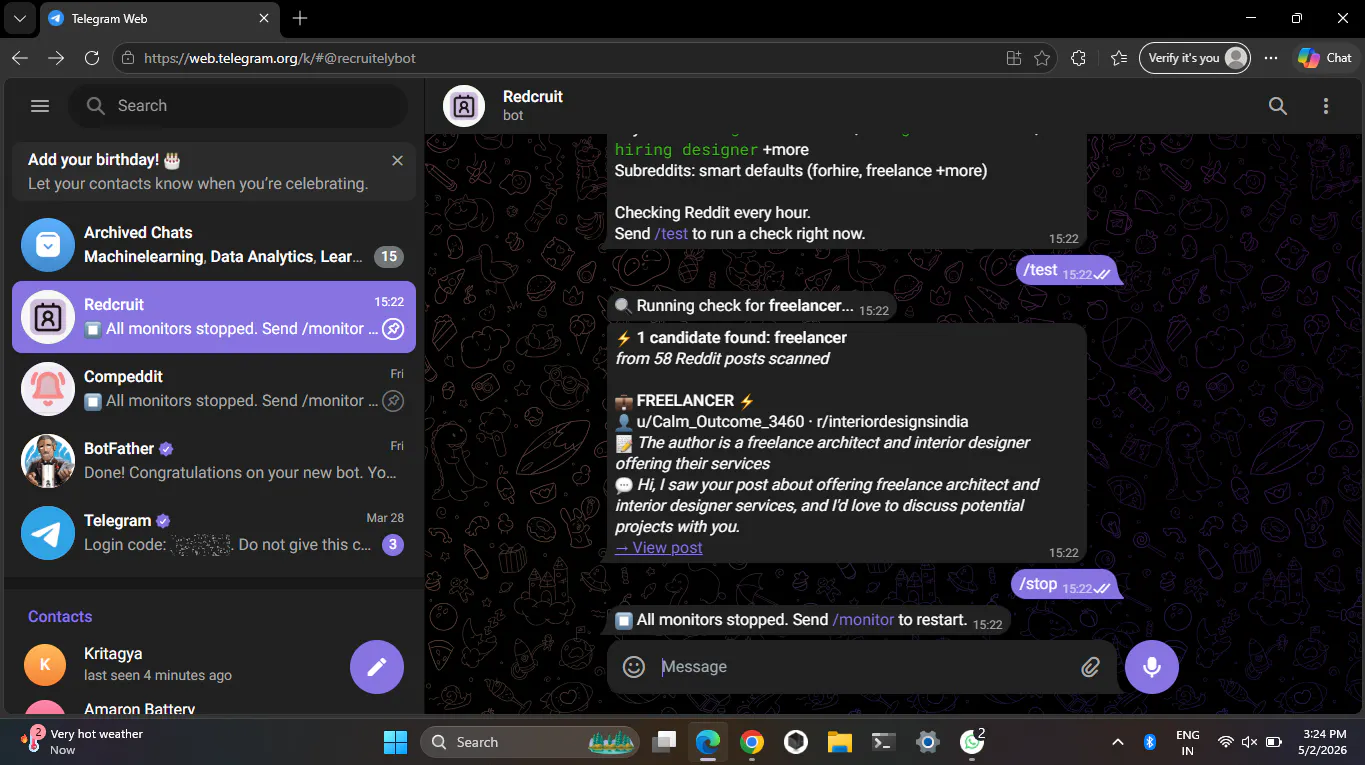Search within the Redcruit chat

(1278, 106)
